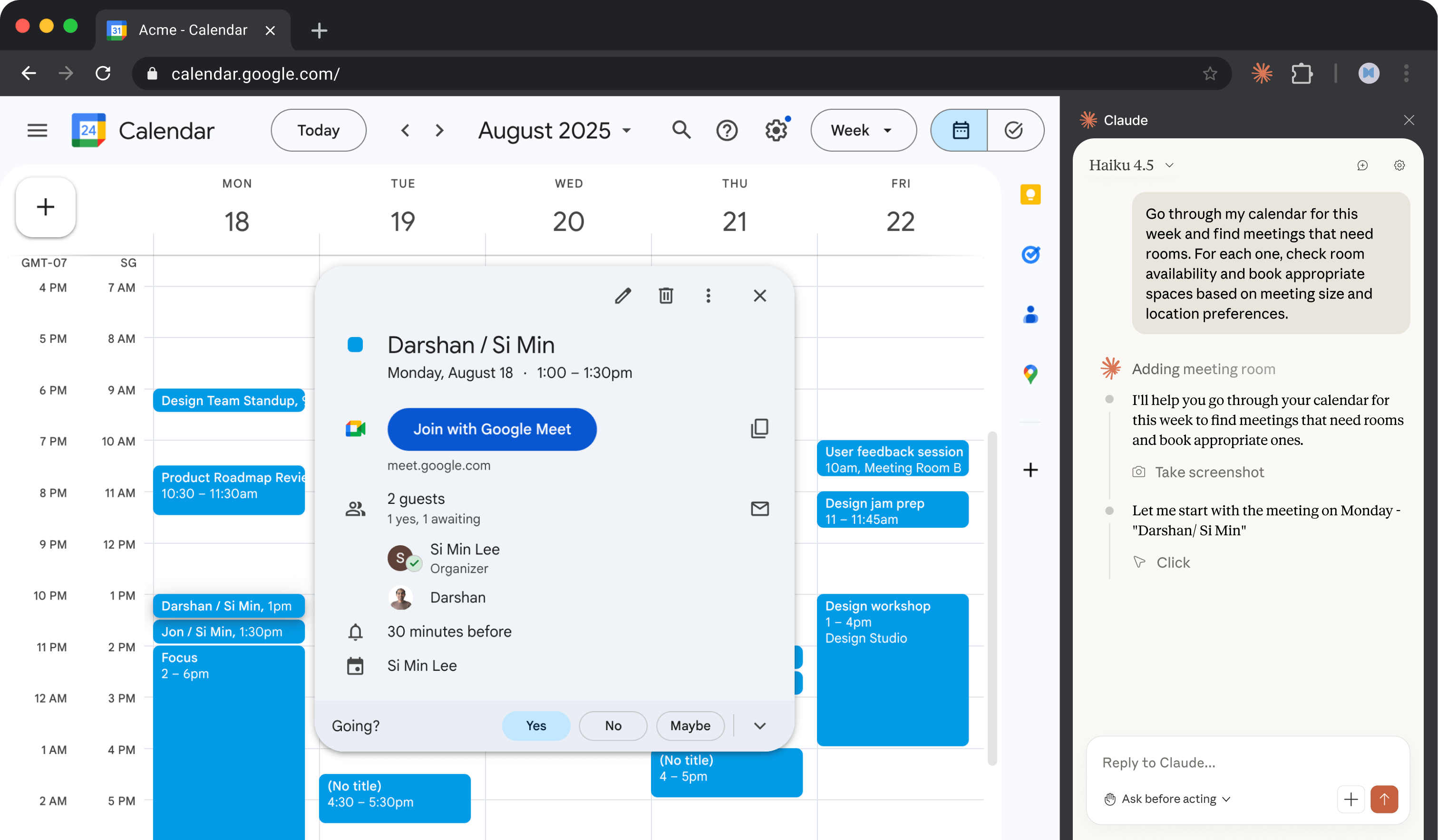Screen dimensions: 1438x840
Task: Delete the Darshan / Si Min event
Action: click(665, 296)
